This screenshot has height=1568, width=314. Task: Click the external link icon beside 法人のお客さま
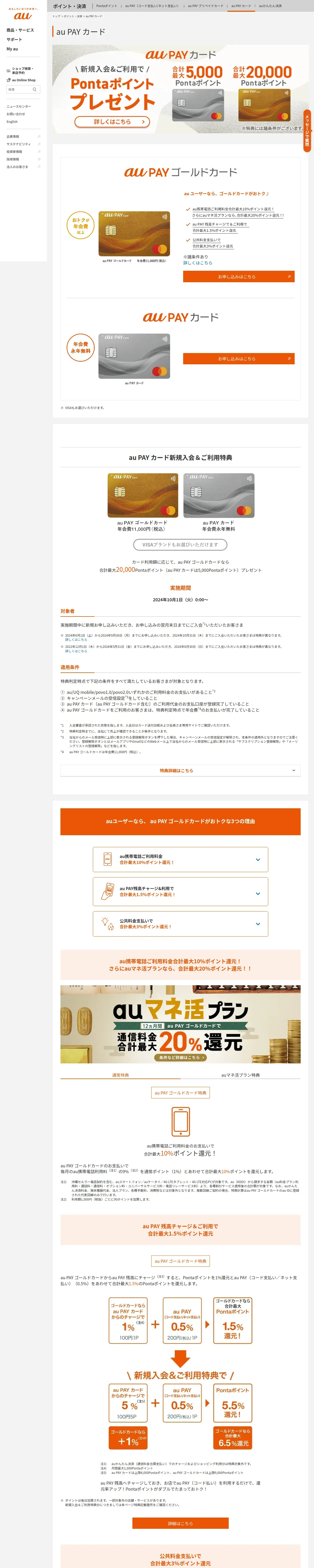(x=39, y=167)
